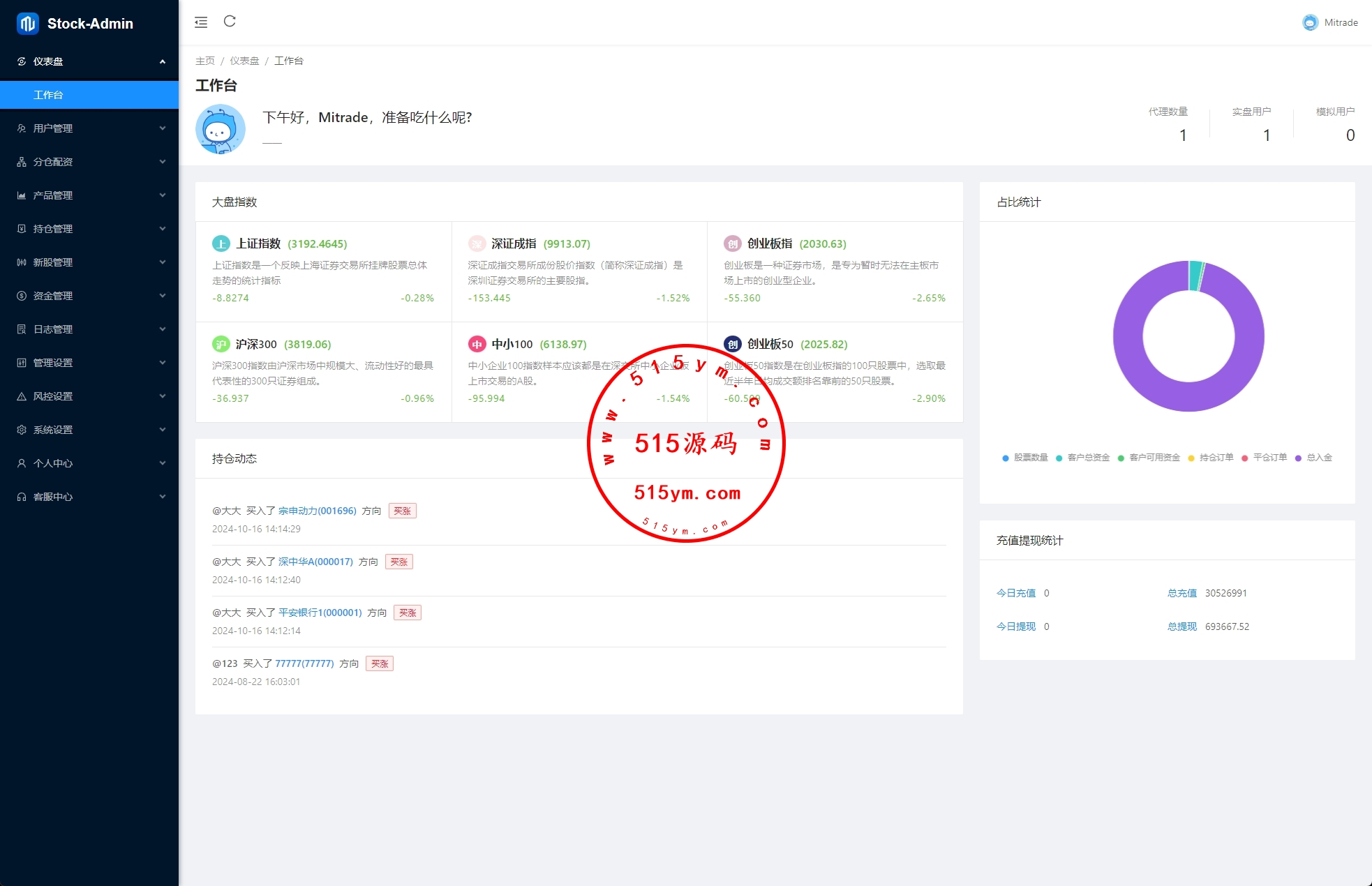Toggle the 股票数量 legend item in chart
The image size is (1372, 886).
coord(1024,458)
